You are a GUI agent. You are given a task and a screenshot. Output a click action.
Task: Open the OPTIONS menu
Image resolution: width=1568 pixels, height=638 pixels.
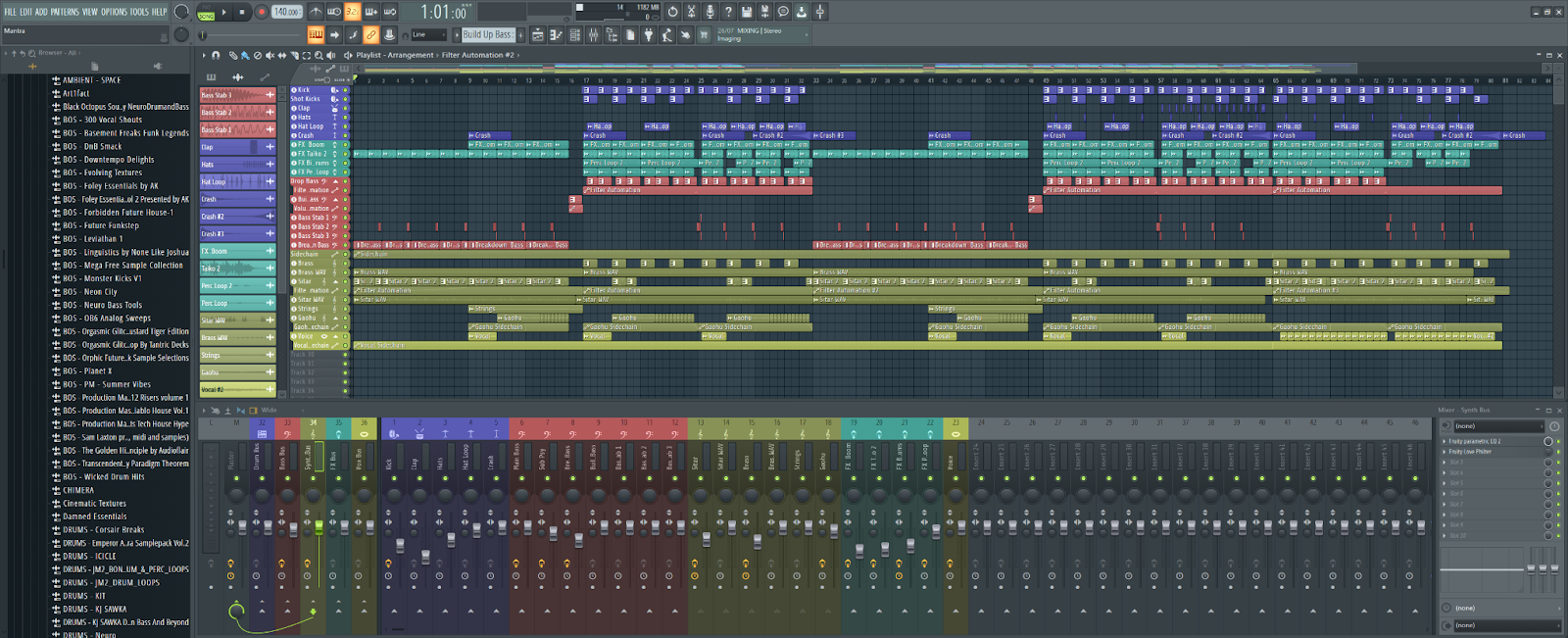pos(114,12)
